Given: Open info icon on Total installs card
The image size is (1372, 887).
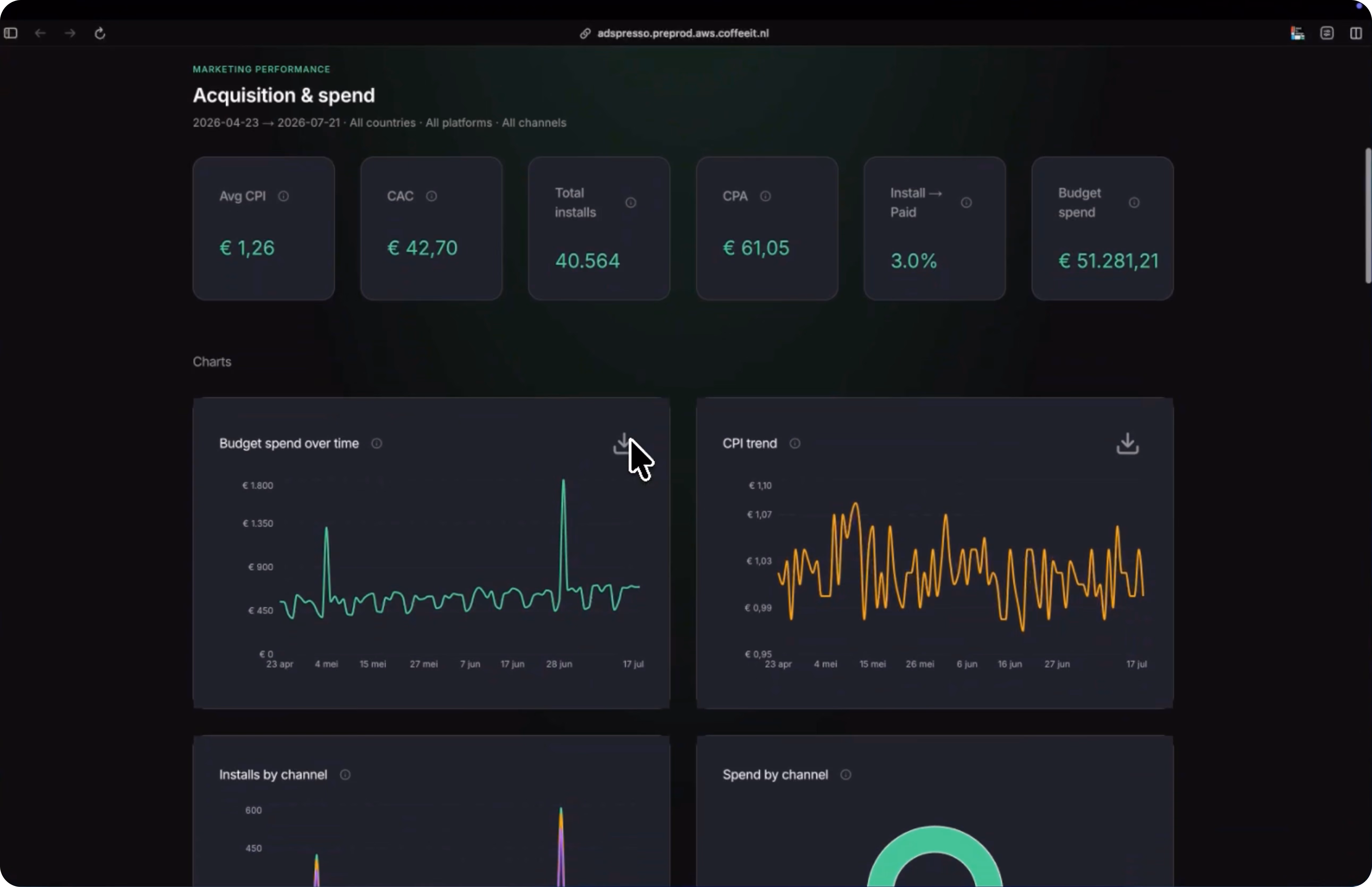Looking at the screenshot, I should click(x=631, y=203).
